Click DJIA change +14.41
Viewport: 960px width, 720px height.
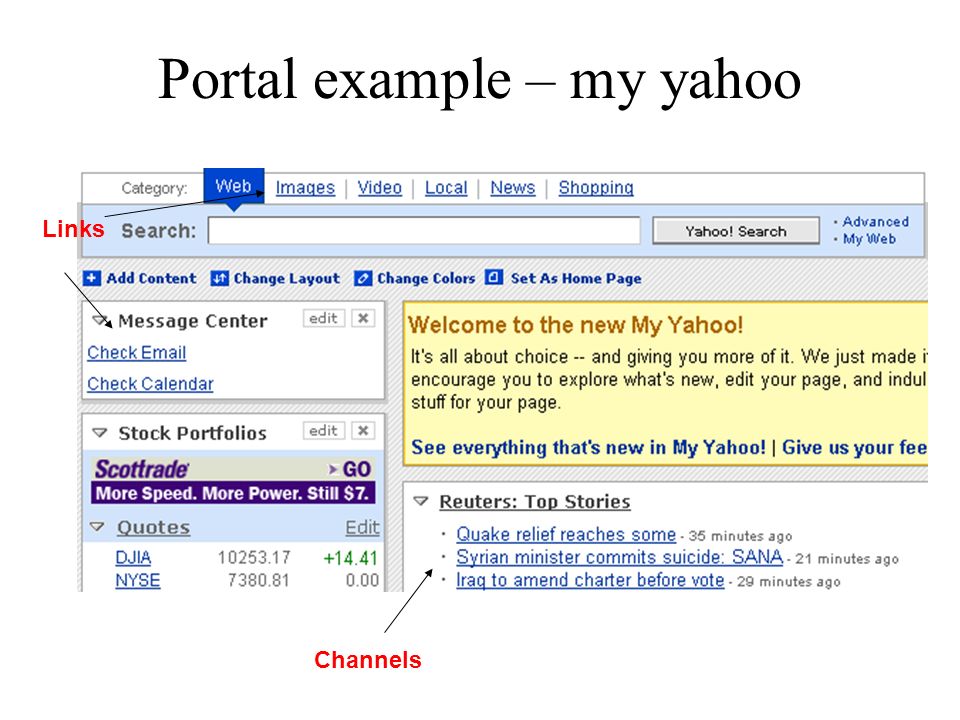(x=351, y=558)
